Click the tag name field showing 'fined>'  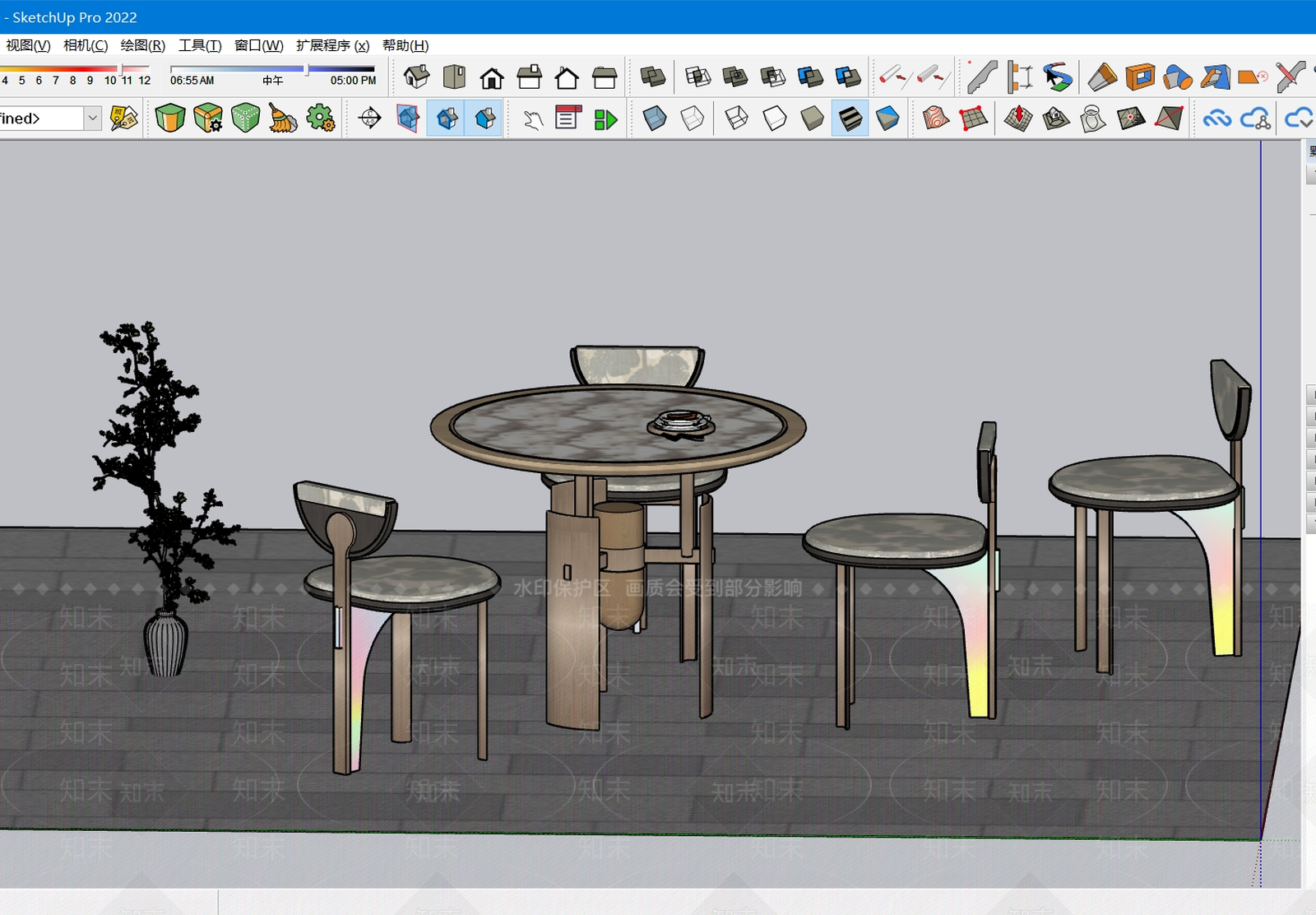[42, 118]
